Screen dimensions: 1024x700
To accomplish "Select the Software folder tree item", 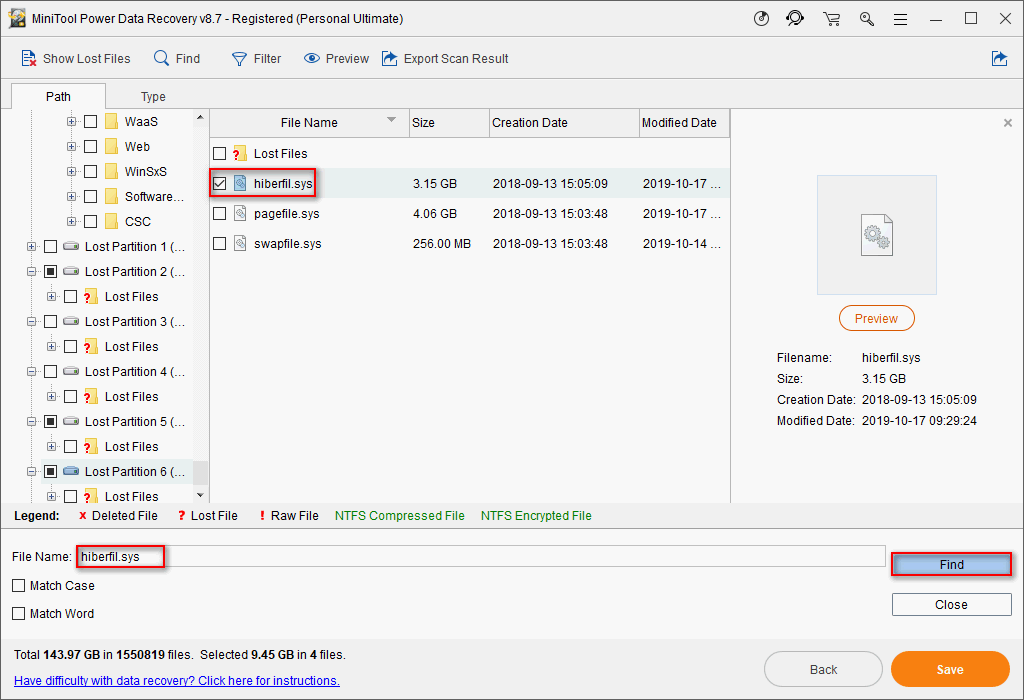I will (x=154, y=197).
